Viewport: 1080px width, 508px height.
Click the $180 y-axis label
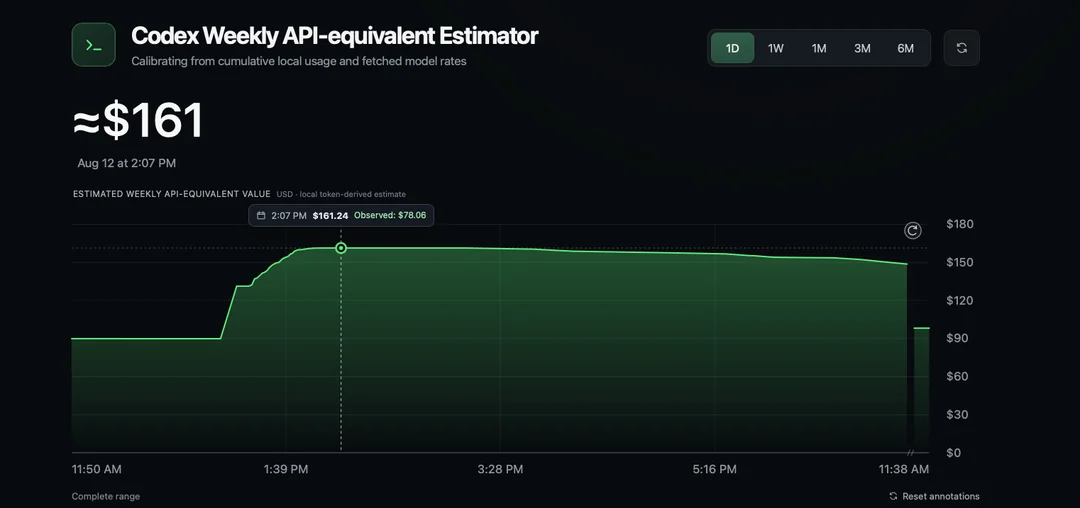click(x=959, y=224)
